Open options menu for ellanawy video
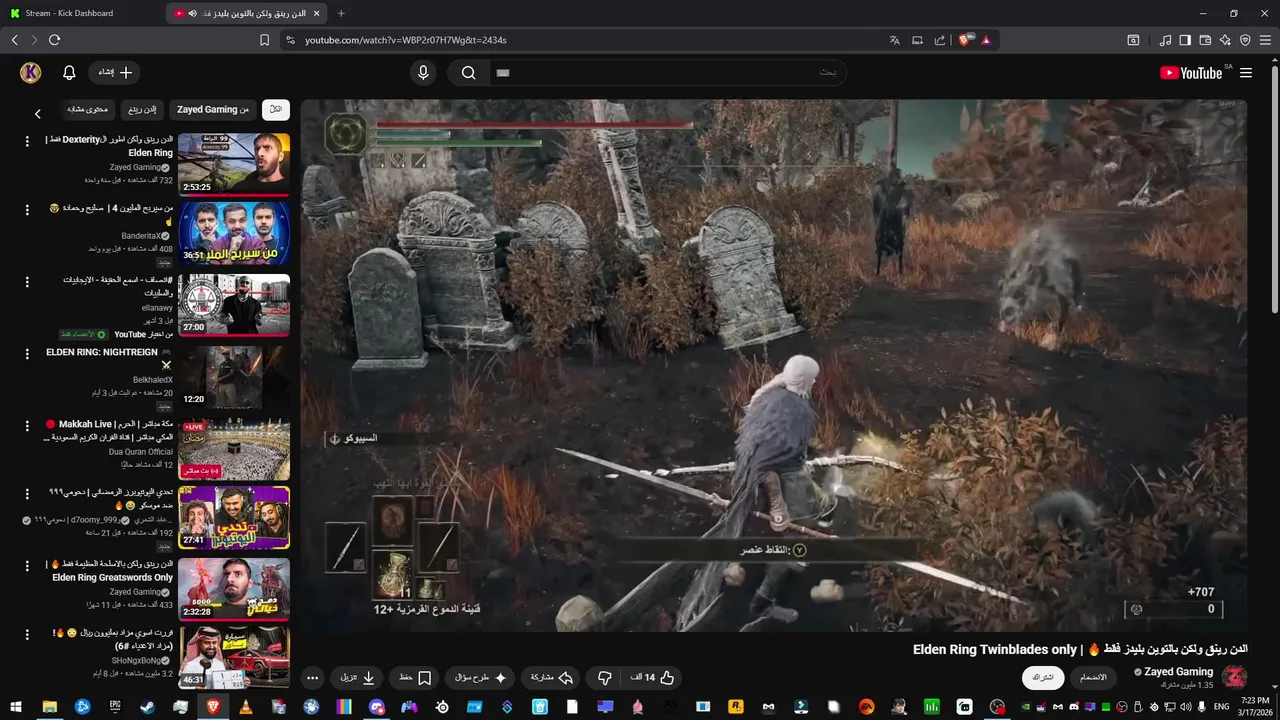The width and height of the screenshot is (1280, 720). point(27,283)
